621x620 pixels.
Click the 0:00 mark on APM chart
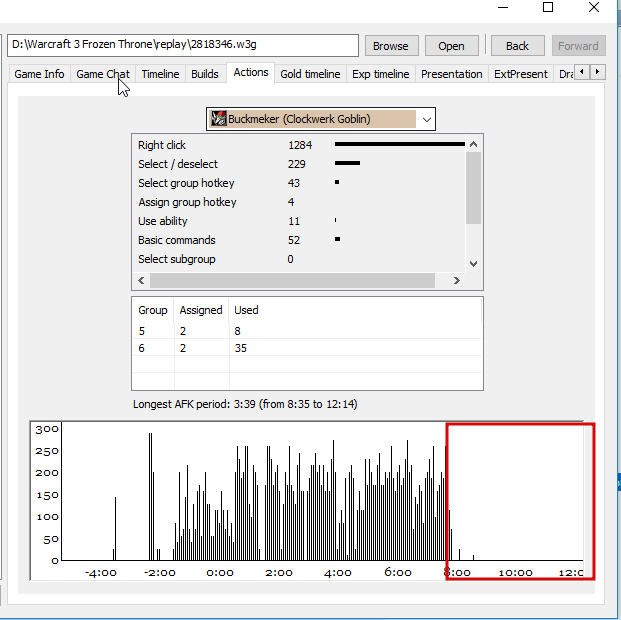[x=220, y=573]
